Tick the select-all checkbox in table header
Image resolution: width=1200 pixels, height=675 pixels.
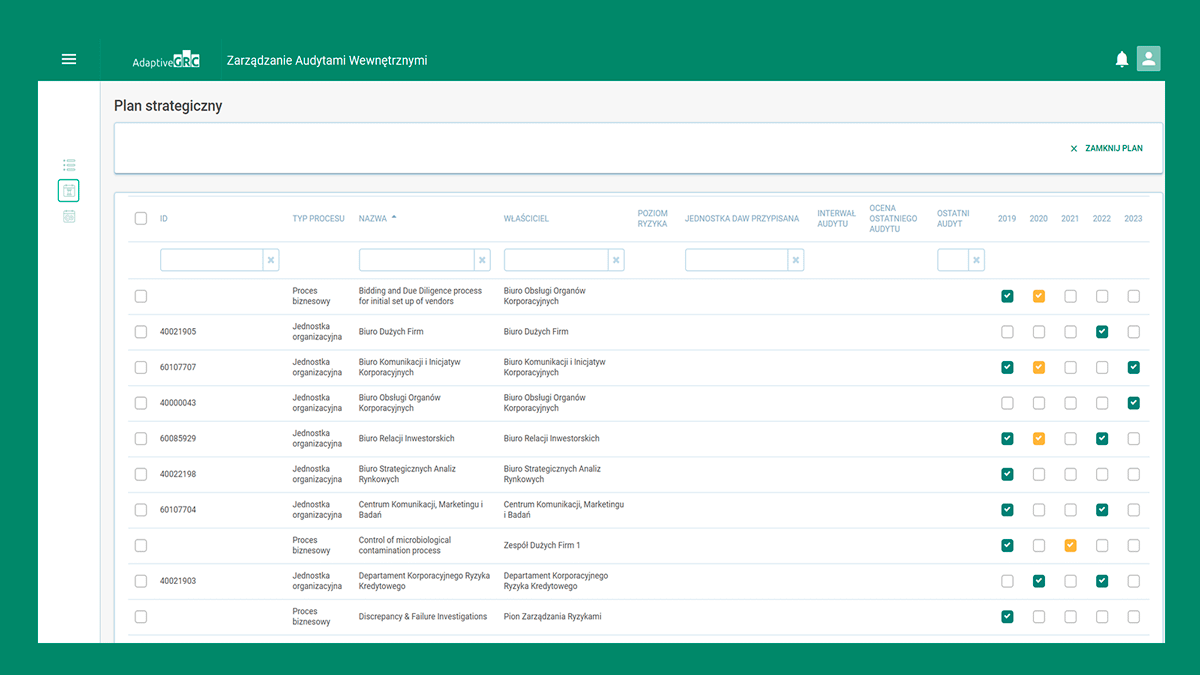point(141,218)
